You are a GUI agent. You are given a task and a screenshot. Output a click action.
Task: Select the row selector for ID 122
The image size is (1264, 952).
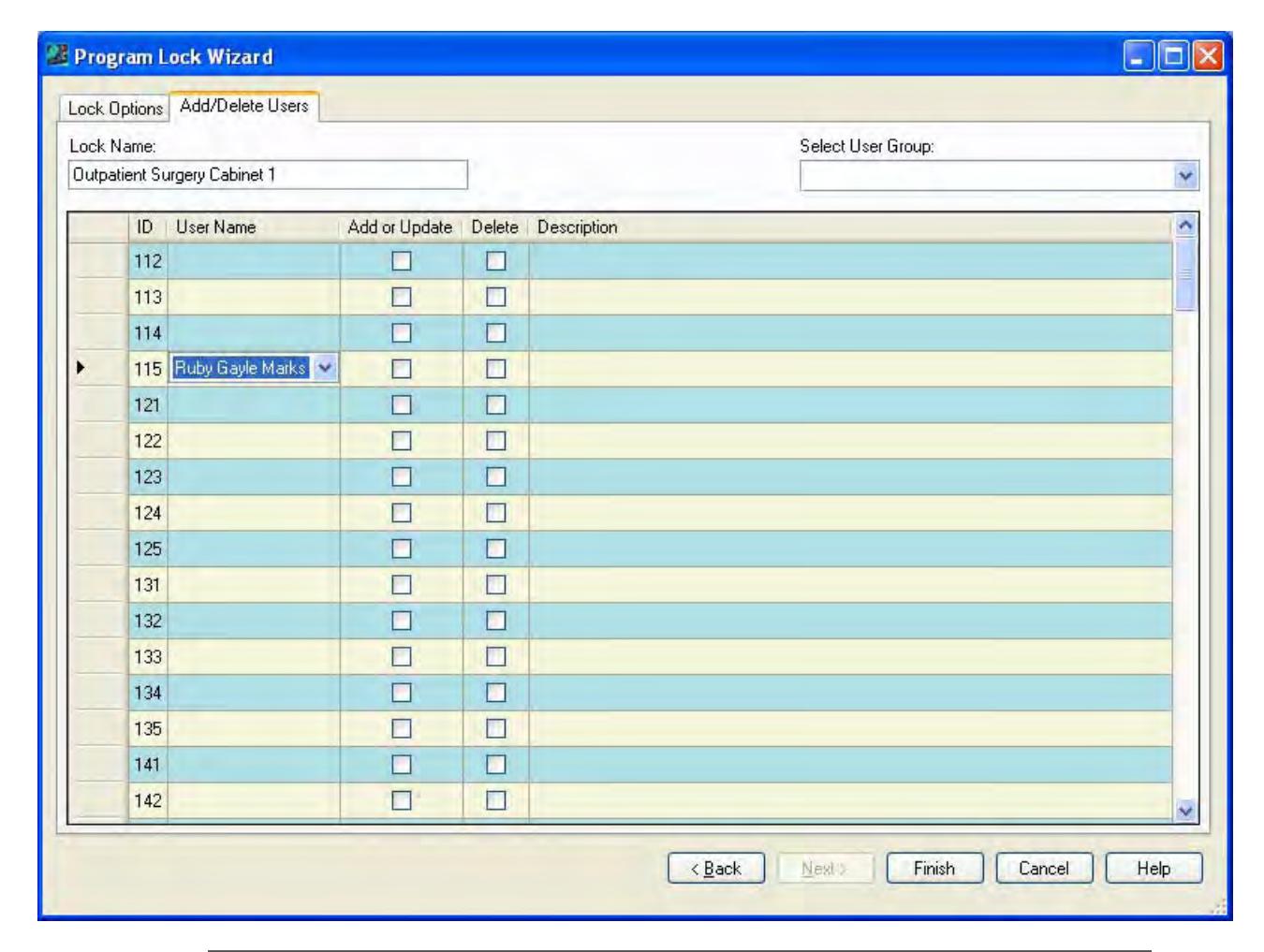(x=98, y=441)
